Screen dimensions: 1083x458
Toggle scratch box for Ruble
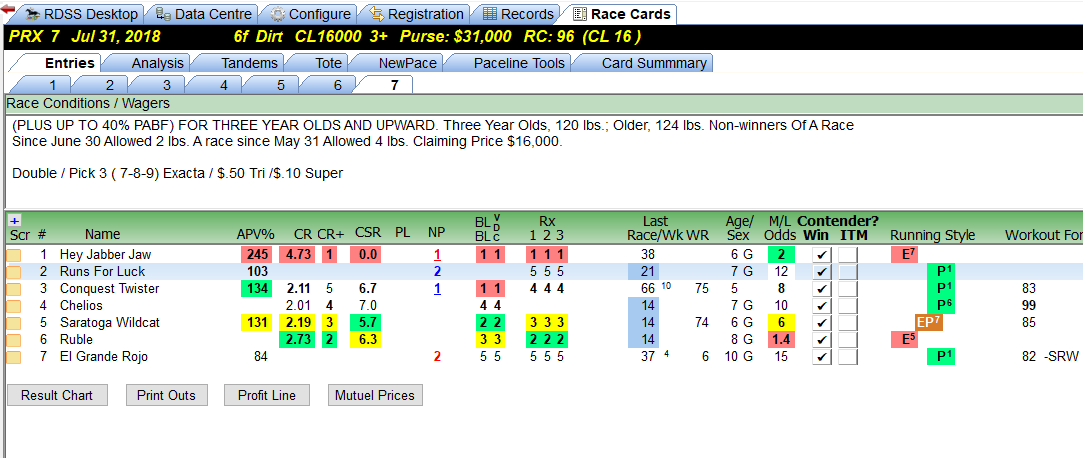coord(14,340)
